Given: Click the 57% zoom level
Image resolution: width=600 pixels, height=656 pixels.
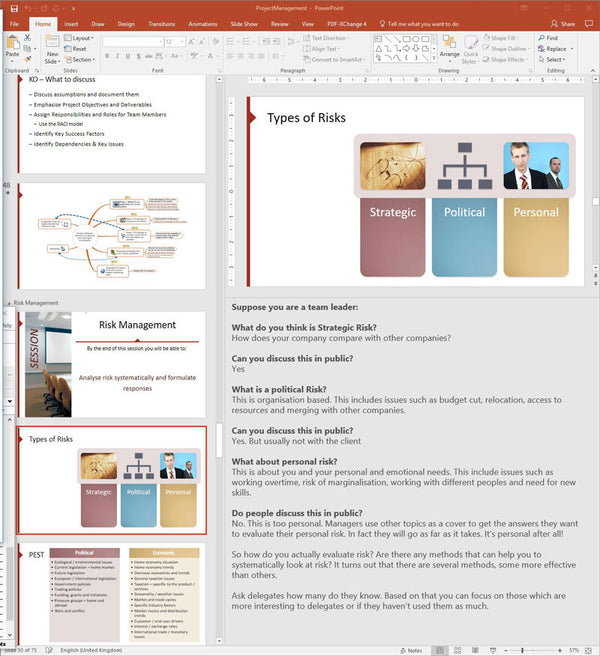Looking at the screenshot, I should point(574,650).
